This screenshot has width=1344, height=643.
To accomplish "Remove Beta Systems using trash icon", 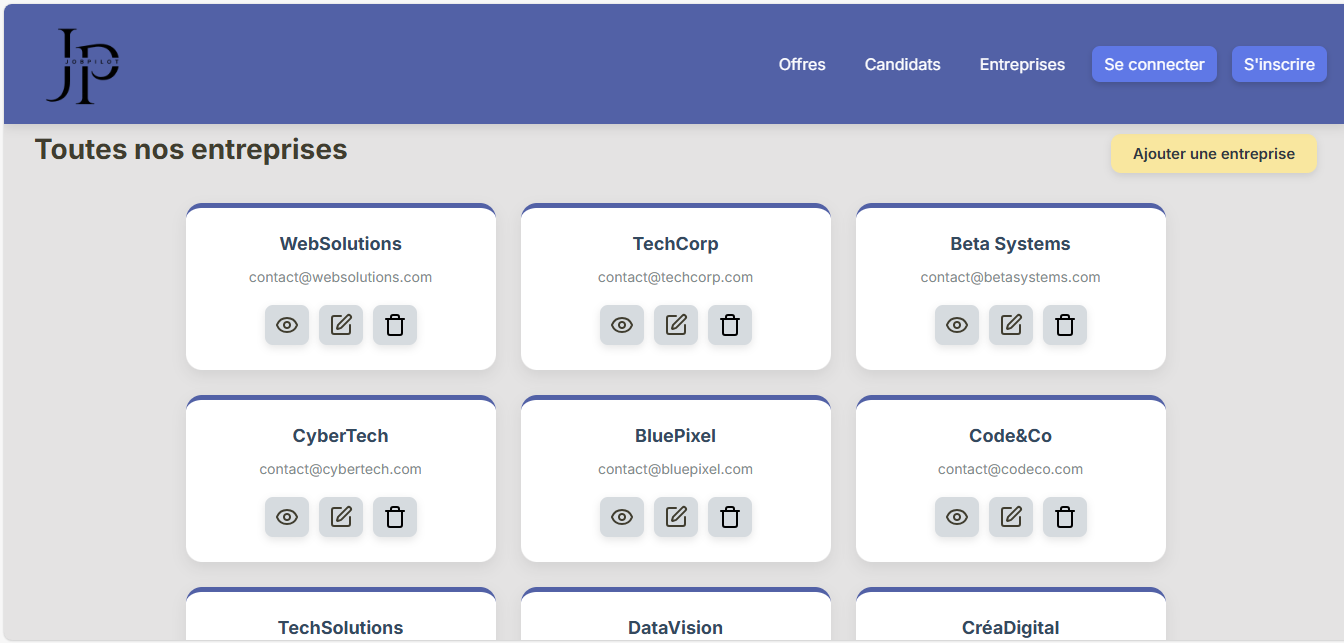I will point(1065,325).
